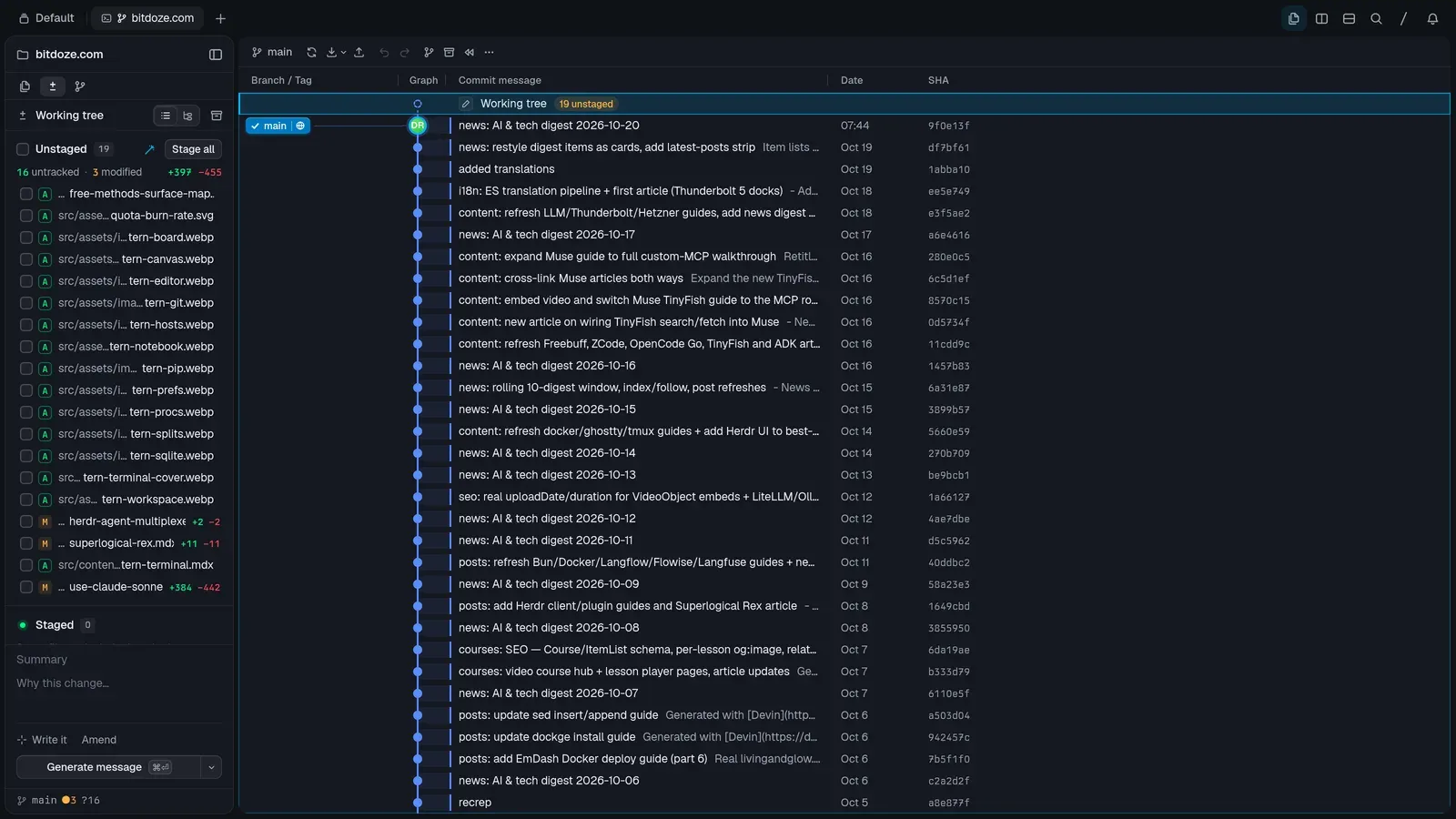The width and height of the screenshot is (1456, 819).
Task: Select the changes (plus-minus) tab icon in the sidebar
Action: (x=53, y=86)
